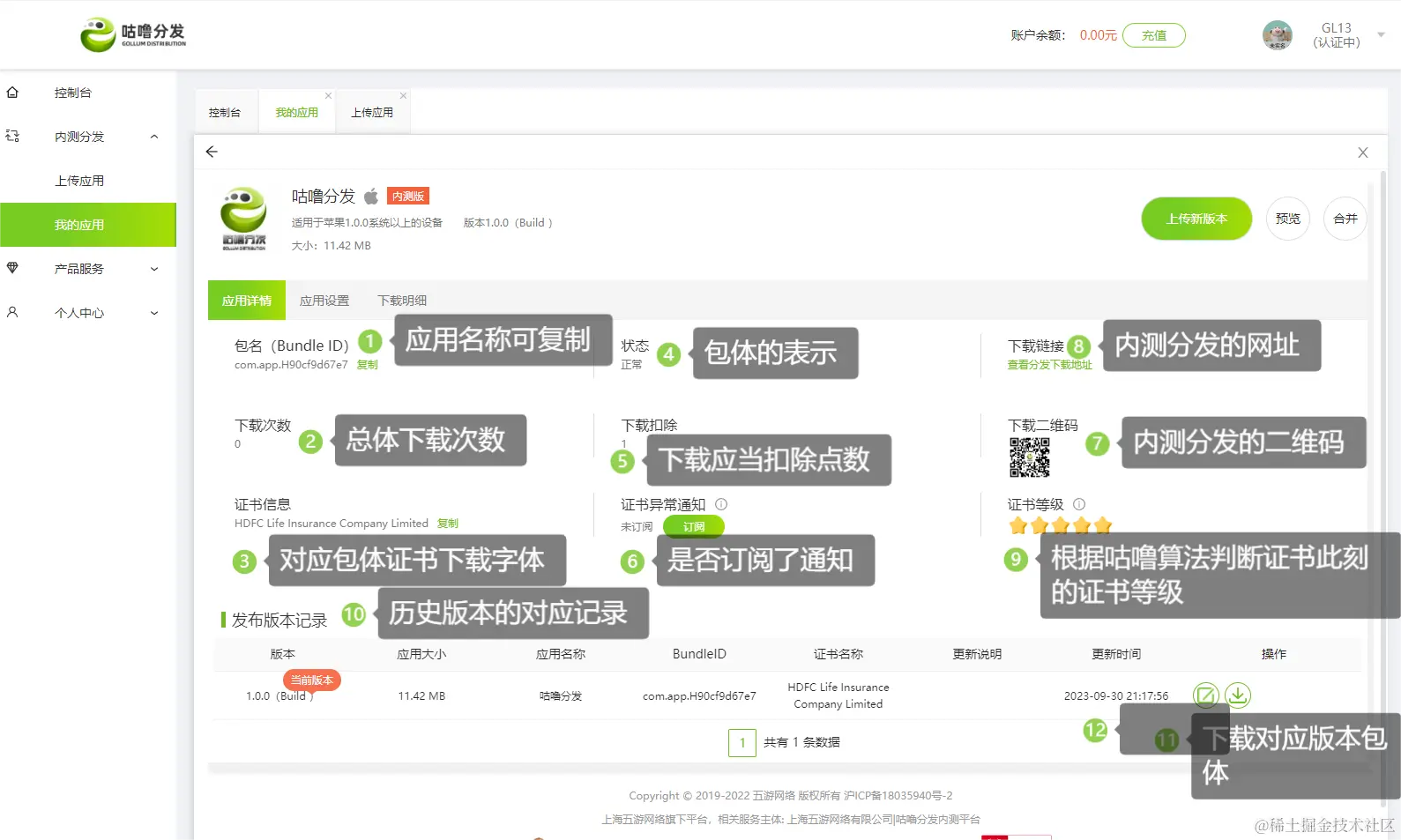Click the BundleID cell in version table
1401x840 pixels.
pos(699,695)
